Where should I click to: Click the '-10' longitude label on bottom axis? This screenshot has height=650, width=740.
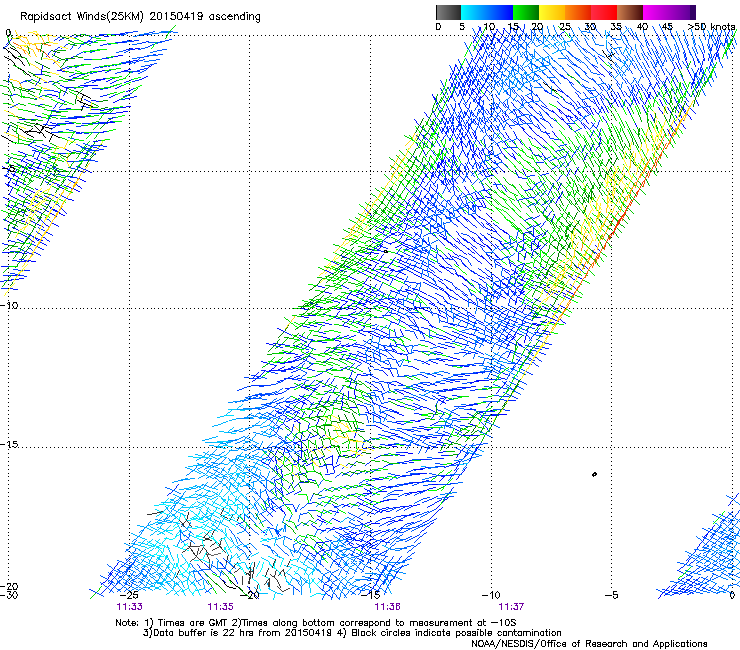(491, 595)
